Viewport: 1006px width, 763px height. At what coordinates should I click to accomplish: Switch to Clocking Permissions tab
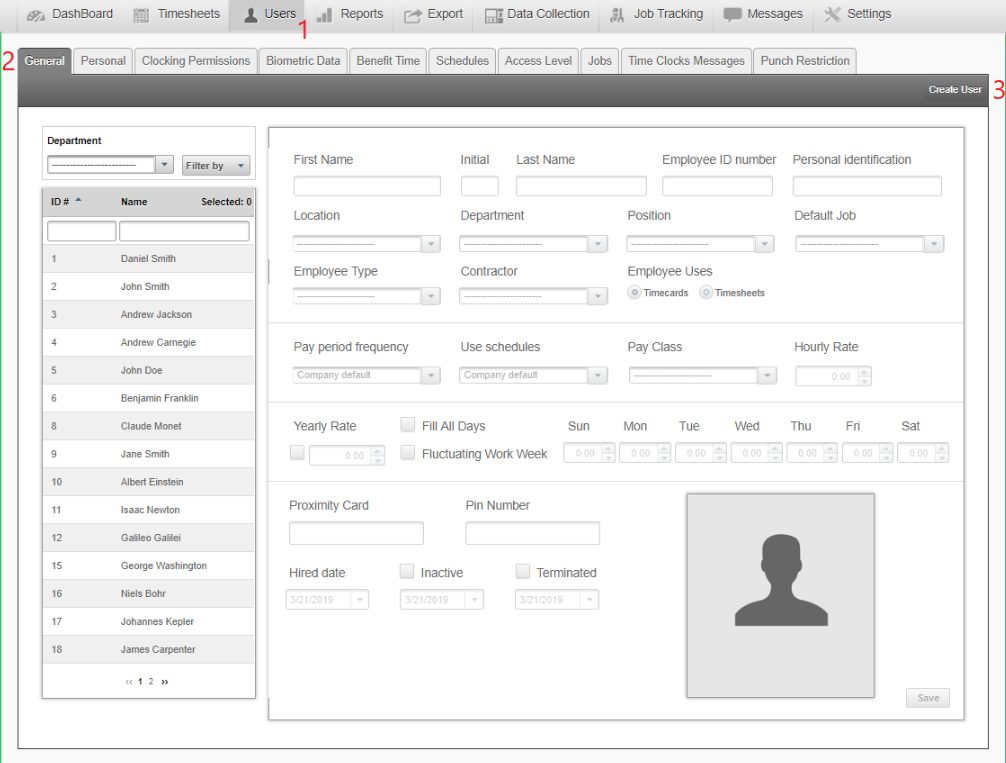(x=196, y=61)
